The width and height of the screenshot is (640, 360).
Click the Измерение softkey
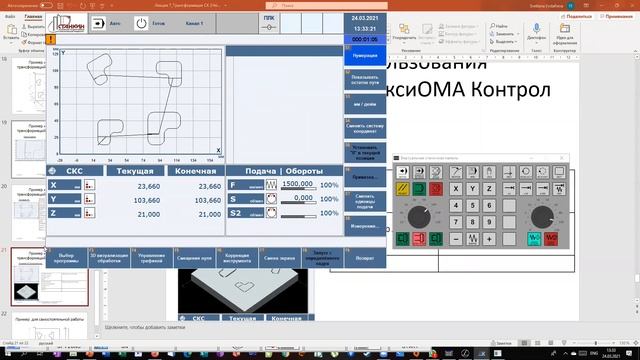pyautogui.click(x=365, y=226)
